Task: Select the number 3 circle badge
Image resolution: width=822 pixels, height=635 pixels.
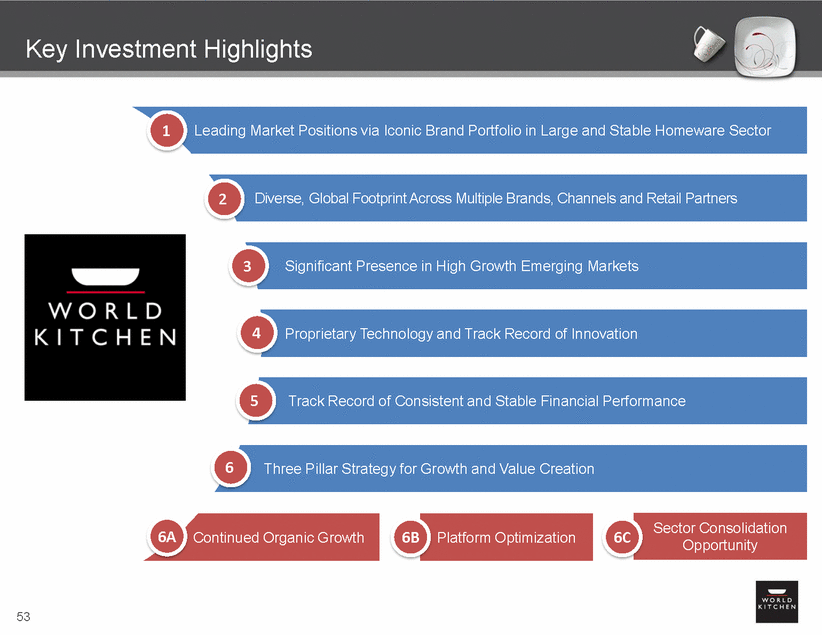Action: 248,266
